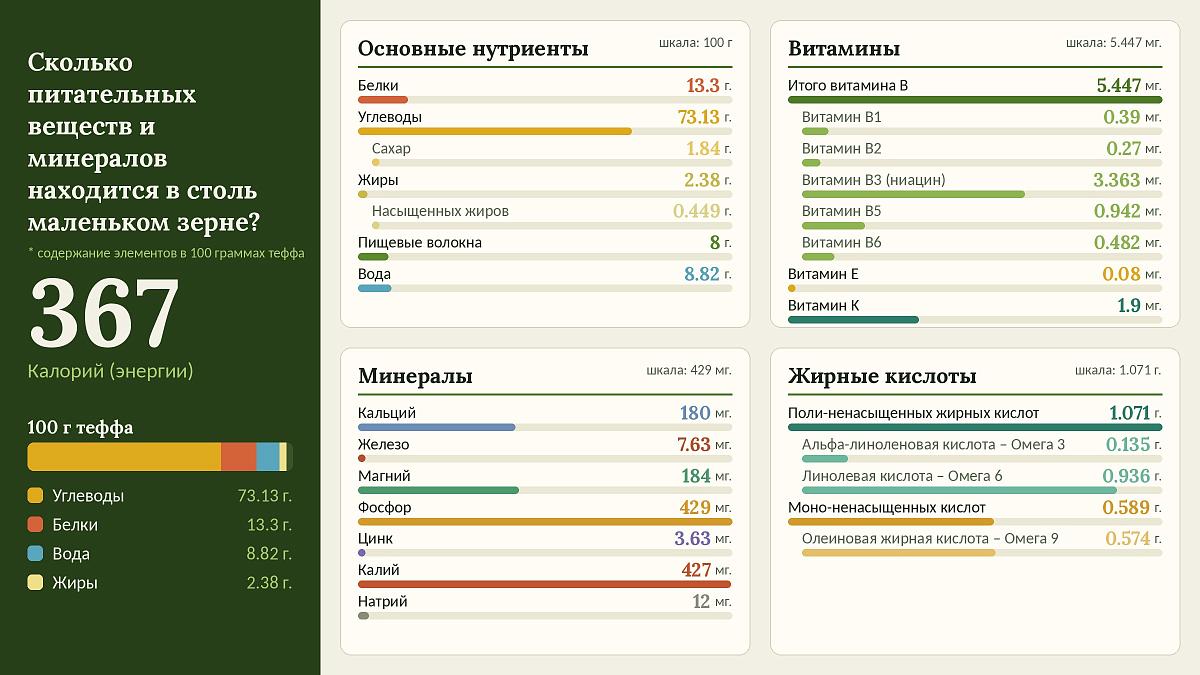Click the Фосфор orange bar

coord(545,521)
